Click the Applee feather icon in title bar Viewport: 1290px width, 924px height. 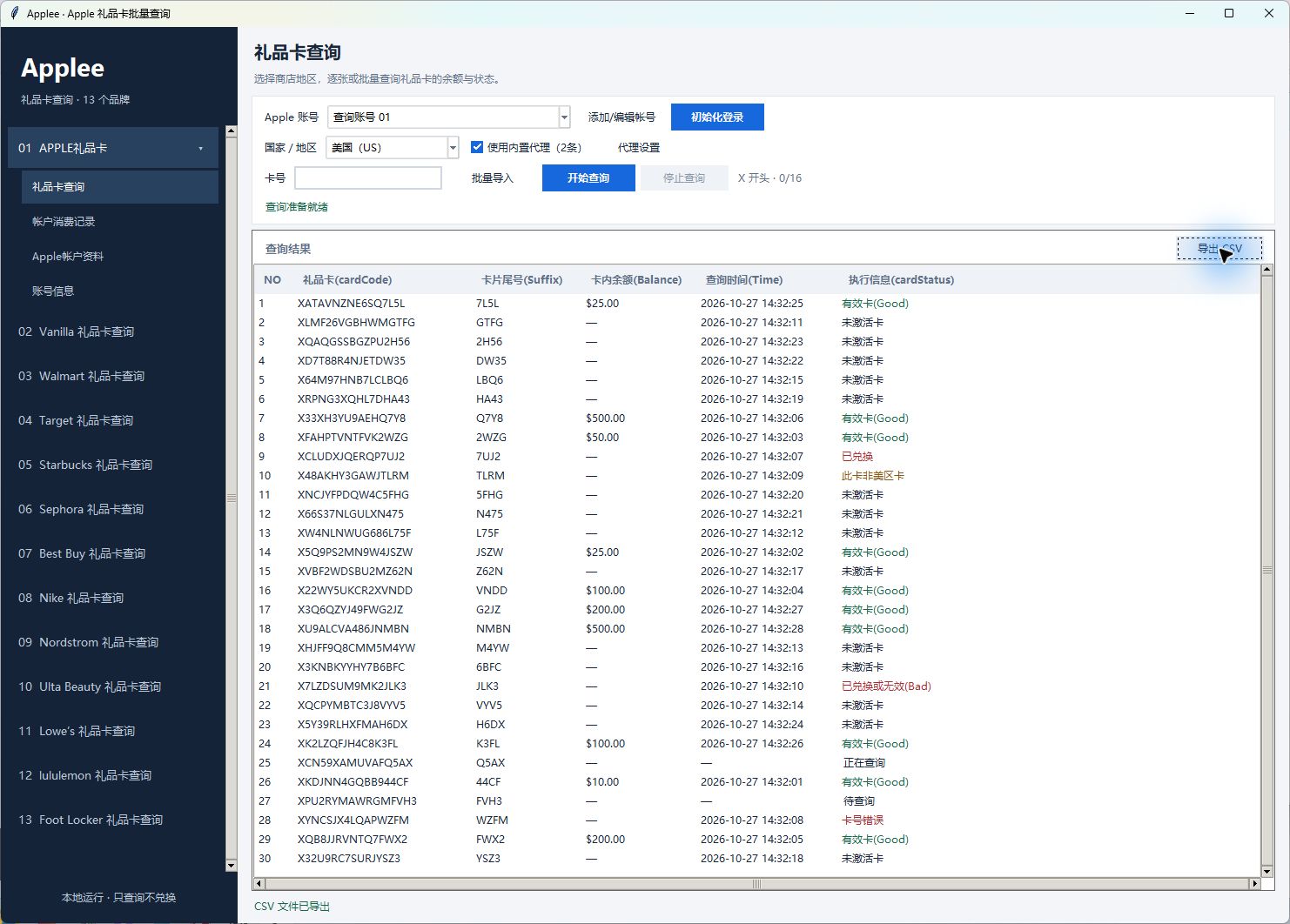click(14, 13)
